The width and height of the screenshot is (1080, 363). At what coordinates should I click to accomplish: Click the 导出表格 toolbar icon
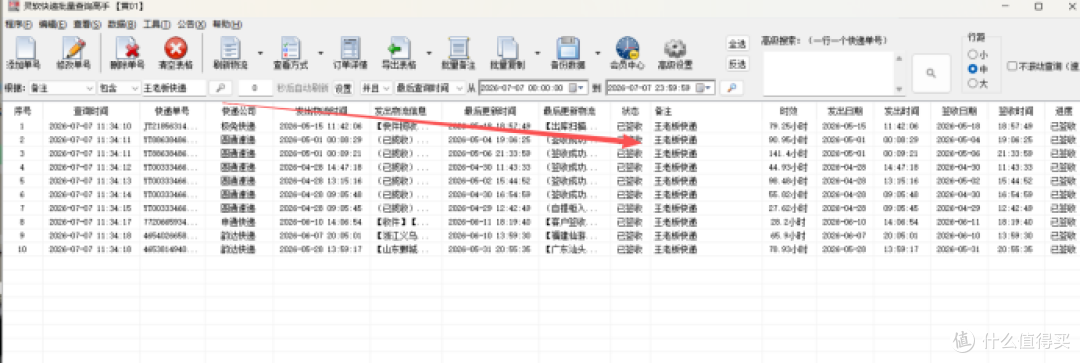tap(399, 48)
